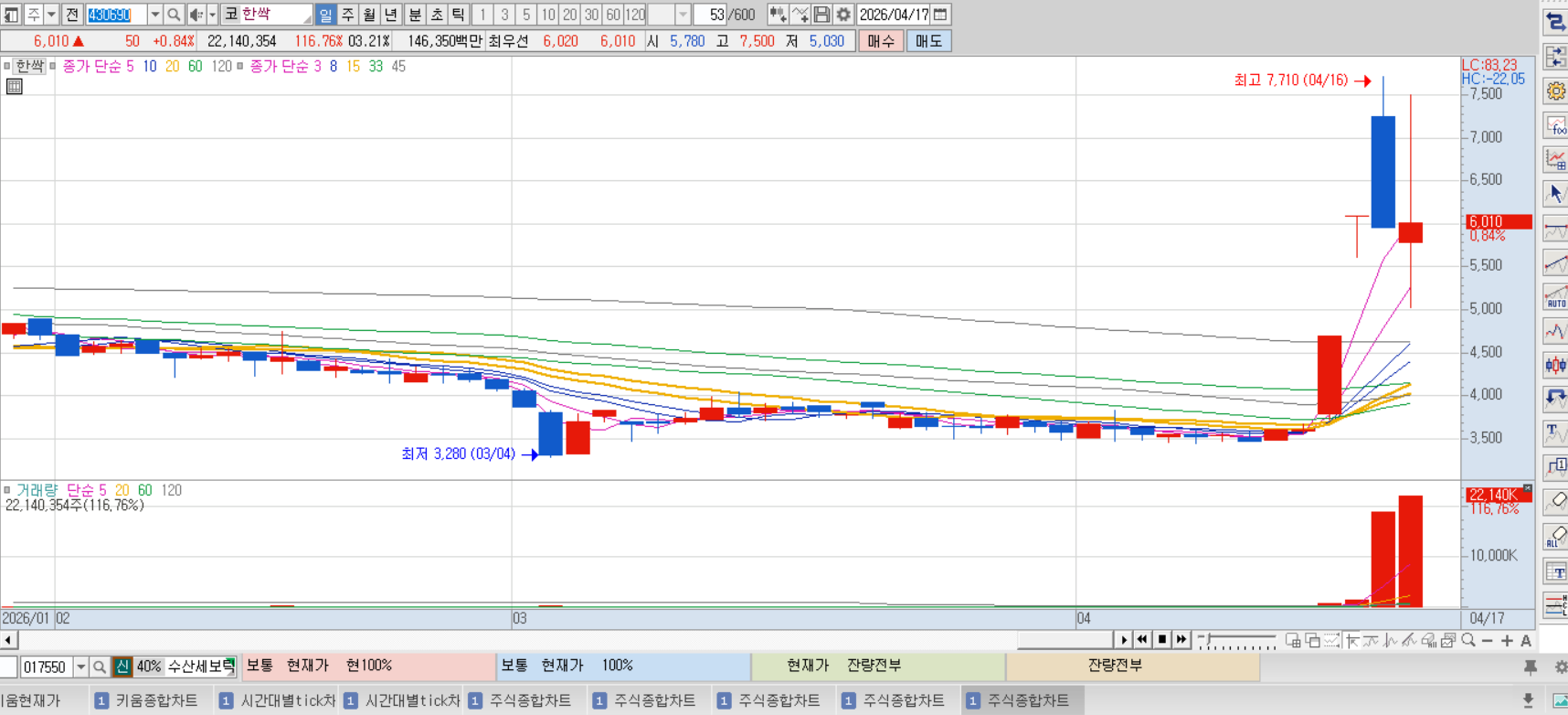
Task: Toggle the 종가 단순 5 10 20 indicator checkbox
Action: coord(53,67)
